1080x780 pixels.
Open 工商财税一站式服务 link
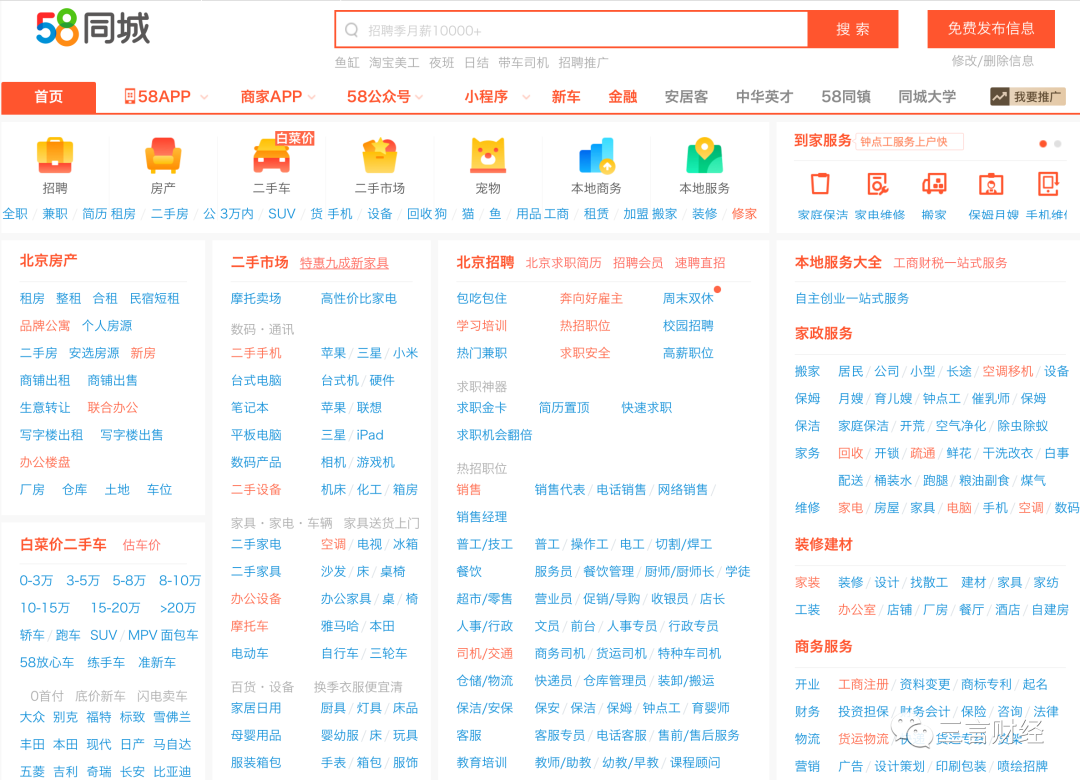point(951,263)
